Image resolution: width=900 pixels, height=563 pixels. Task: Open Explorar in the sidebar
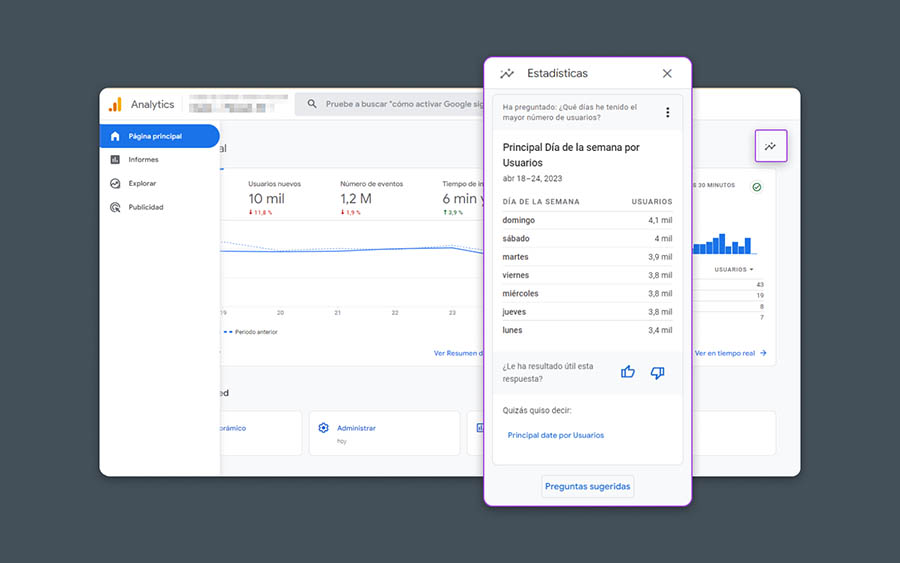tap(141, 184)
